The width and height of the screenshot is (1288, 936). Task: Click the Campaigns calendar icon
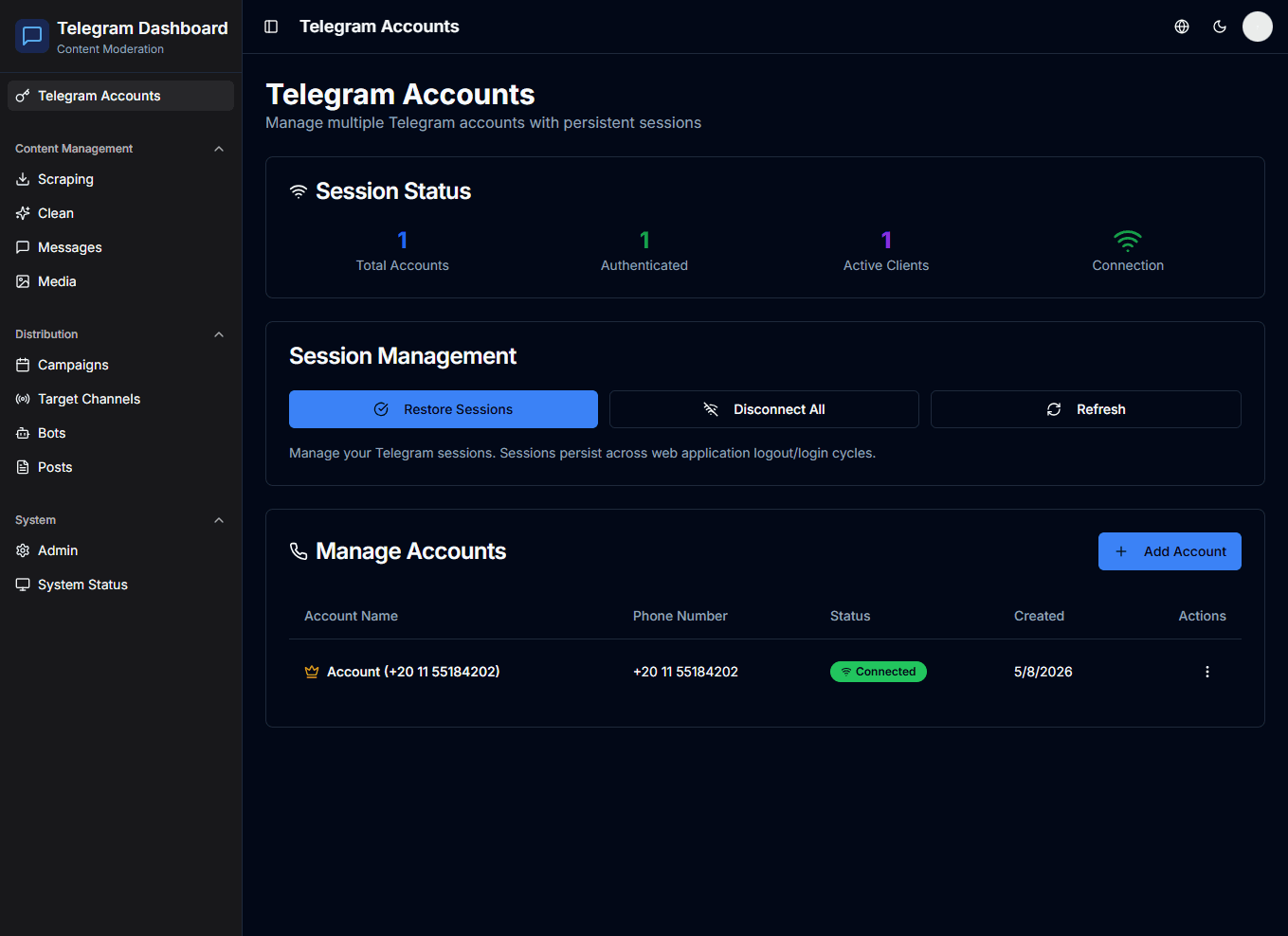point(23,365)
